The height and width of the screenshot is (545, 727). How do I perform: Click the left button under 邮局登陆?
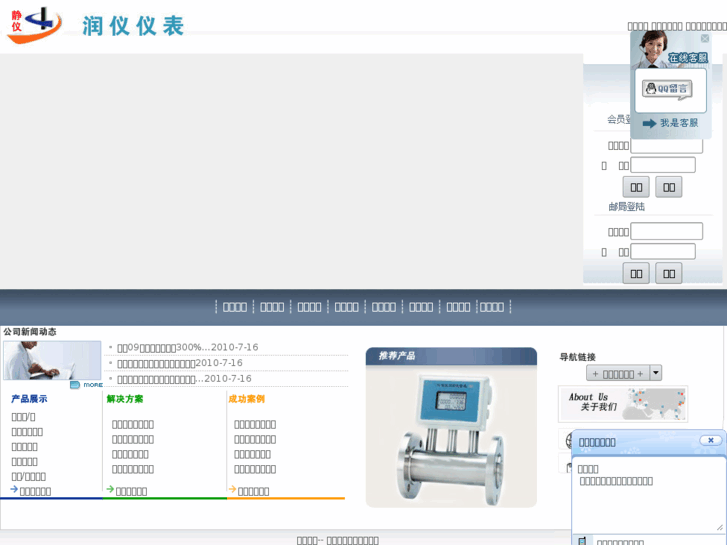(636, 274)
